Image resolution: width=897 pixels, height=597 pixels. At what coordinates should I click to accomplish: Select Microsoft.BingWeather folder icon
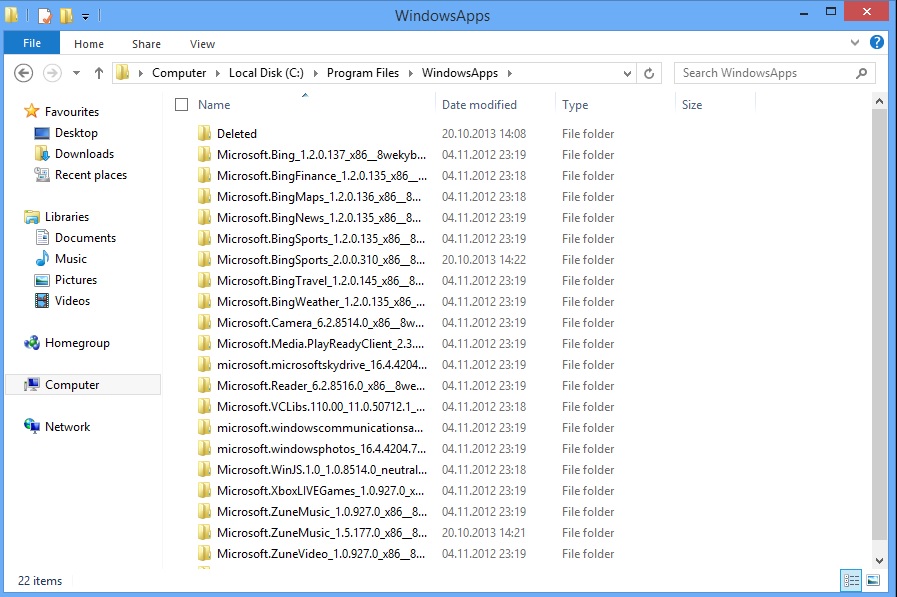click(x=204, y=302)
